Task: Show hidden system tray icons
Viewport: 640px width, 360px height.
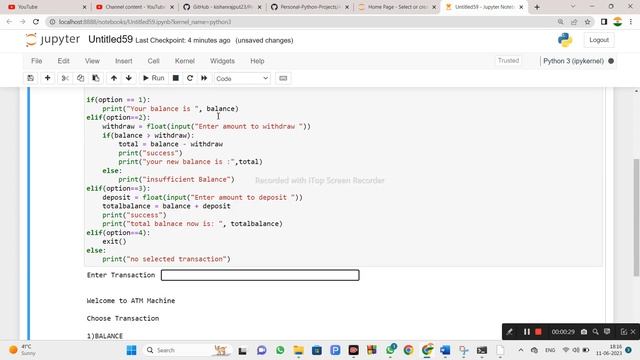Action: [521, 350]
